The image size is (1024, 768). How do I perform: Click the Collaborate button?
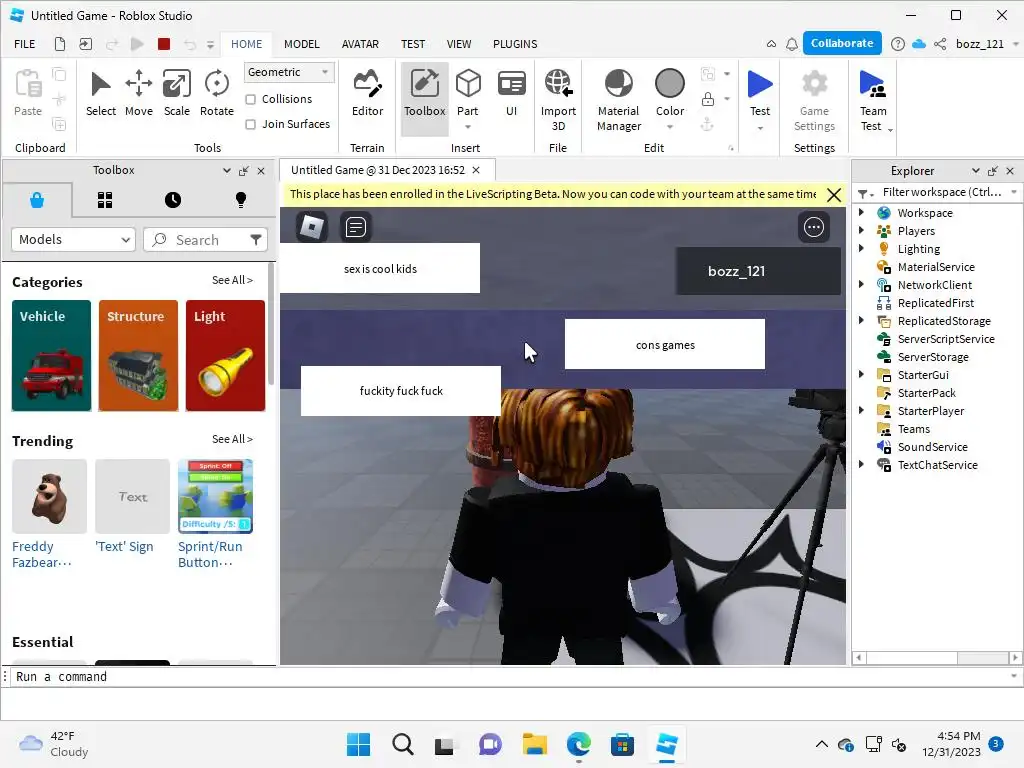point(842,43)
